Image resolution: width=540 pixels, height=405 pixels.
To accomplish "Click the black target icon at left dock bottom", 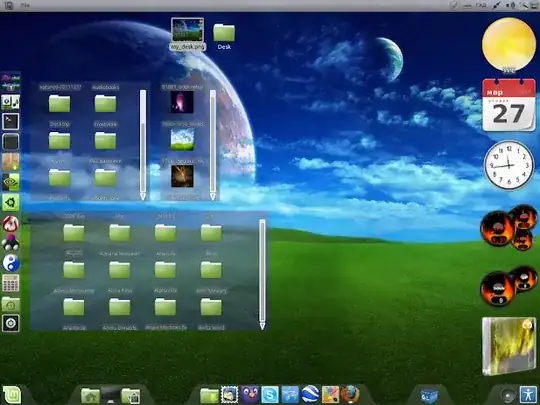I will tap(11, 323).
